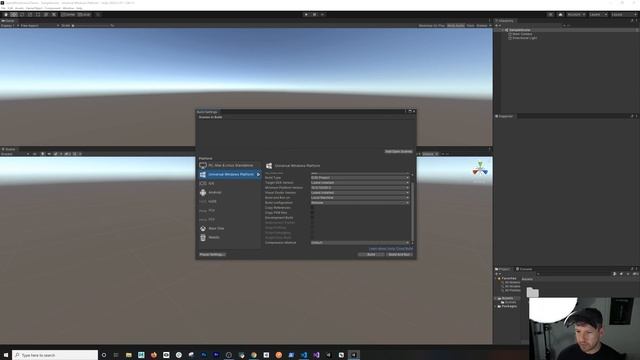Enable the Development Build checkbox
Image resolution: width=640 pixels, height=360 pixels.
[x=313, y=218]
